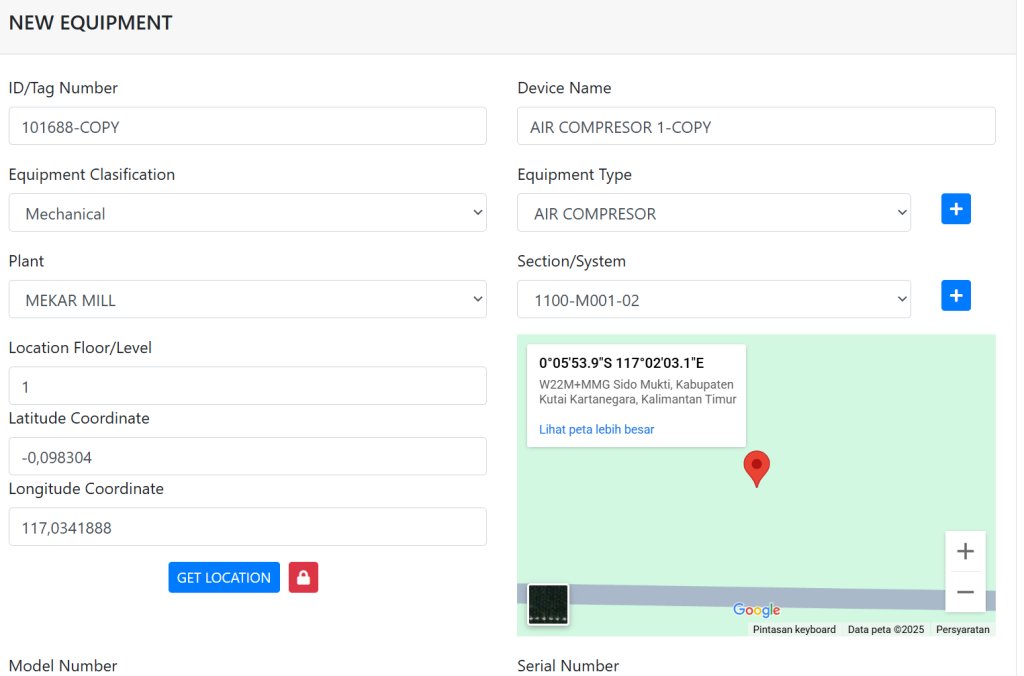Click the Latitude Coordinate field
1024x676 pixels.
247,457
